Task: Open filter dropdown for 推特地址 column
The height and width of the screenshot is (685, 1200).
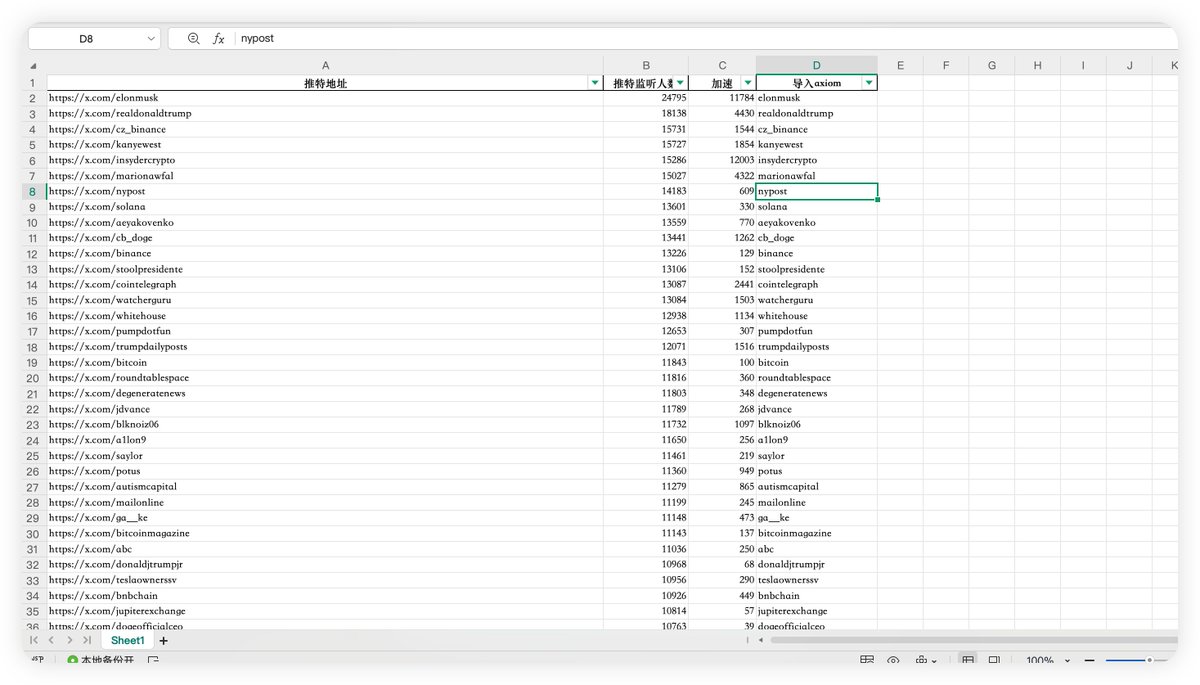Action: pyautogui.click(x=595, y=83)
